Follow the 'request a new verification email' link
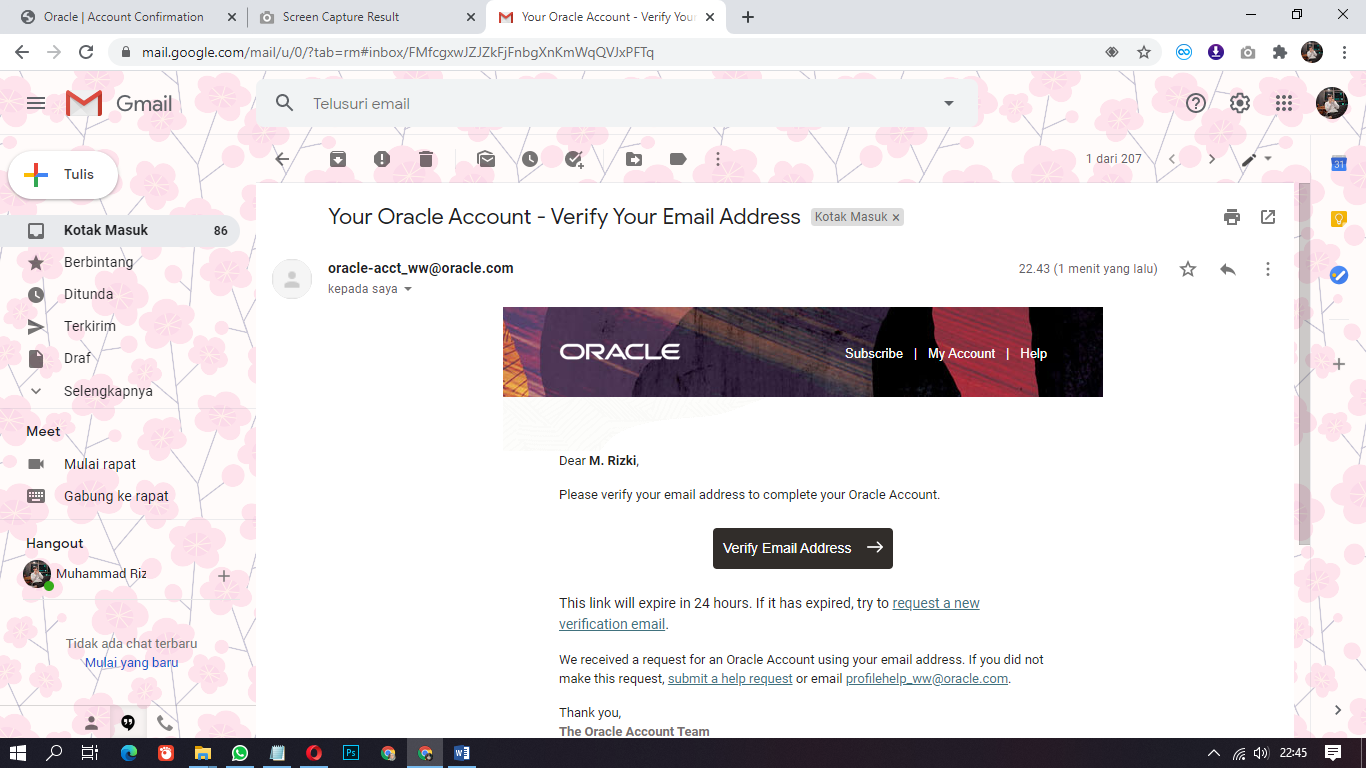Viewport: 1366px width, 768px height. click(769, 614)
